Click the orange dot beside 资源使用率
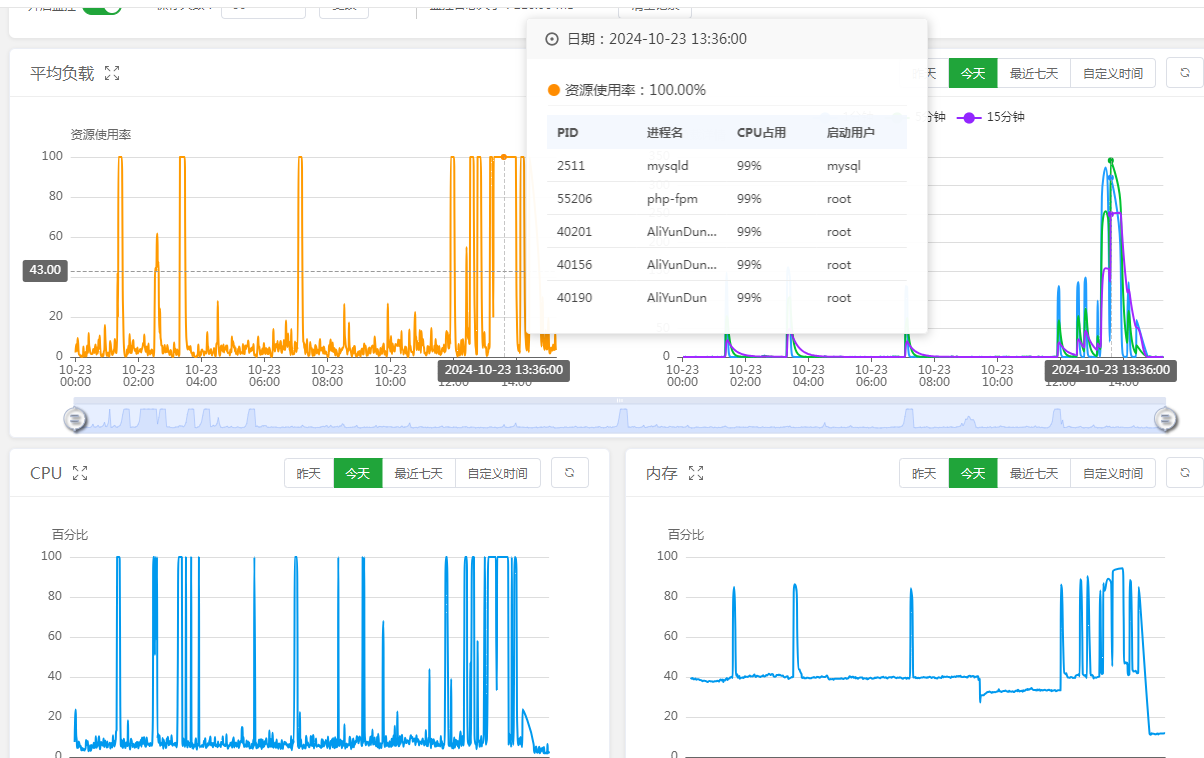 554,90
